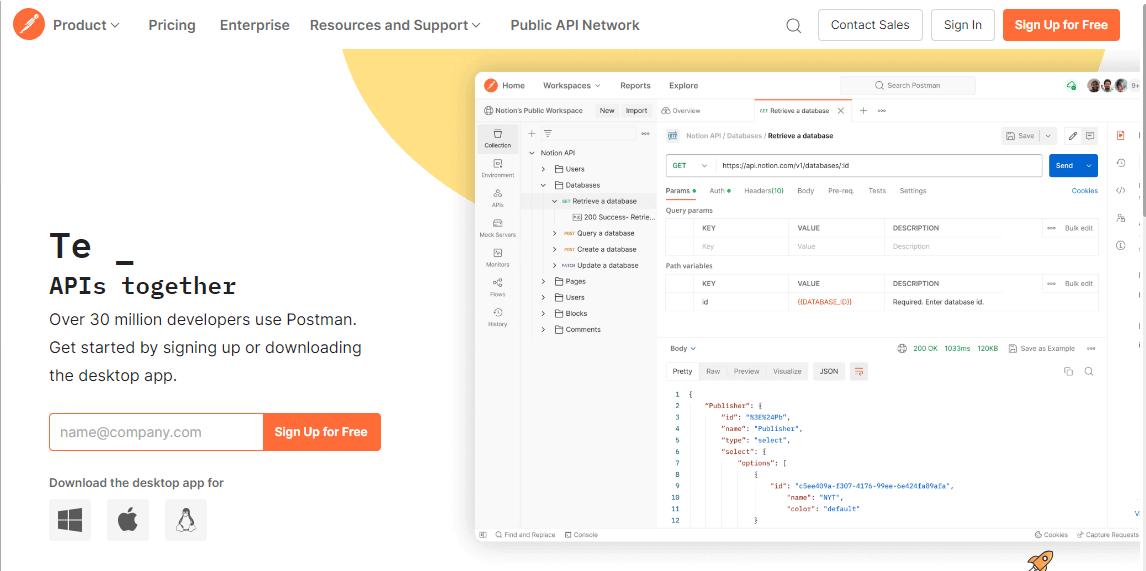Open the Workspaces dropdown in the app
The height and width of the screenshot is (571, 1146).
pos(572,86)
